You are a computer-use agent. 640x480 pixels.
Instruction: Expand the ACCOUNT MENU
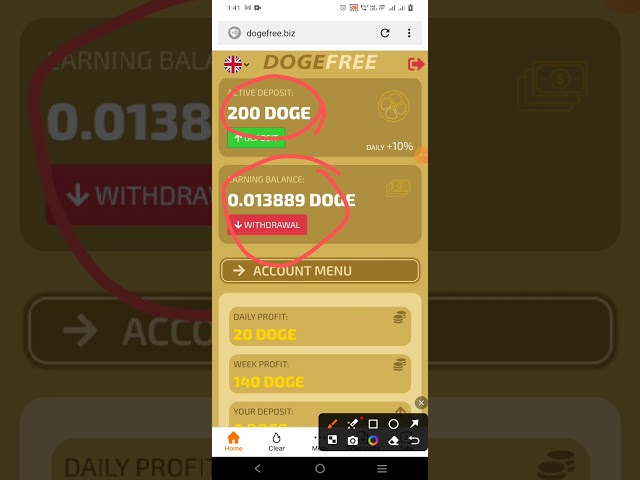point(320,271)
